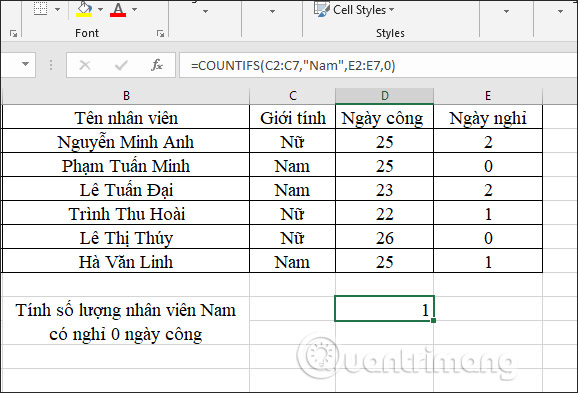
Task: Click the Cancel X in formula bar
Action: point(85,65)
